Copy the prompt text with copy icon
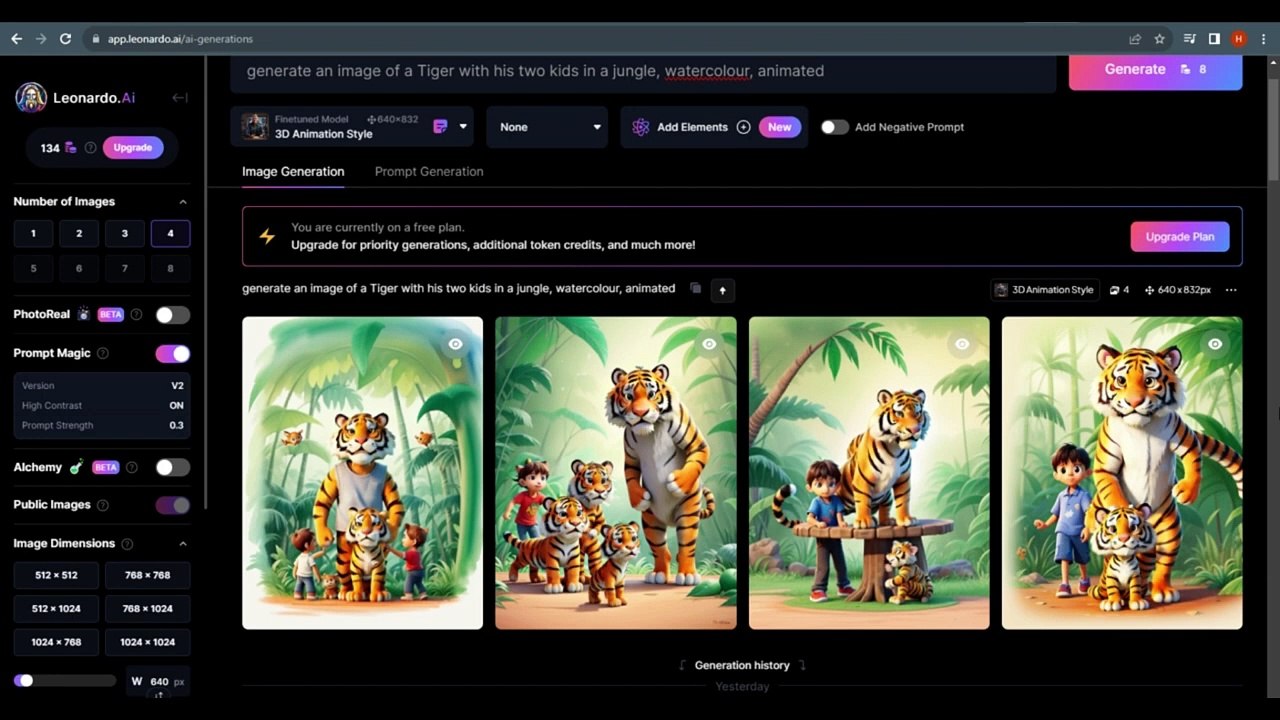This screenshot has width=1280, height=720. click(695, 288)
